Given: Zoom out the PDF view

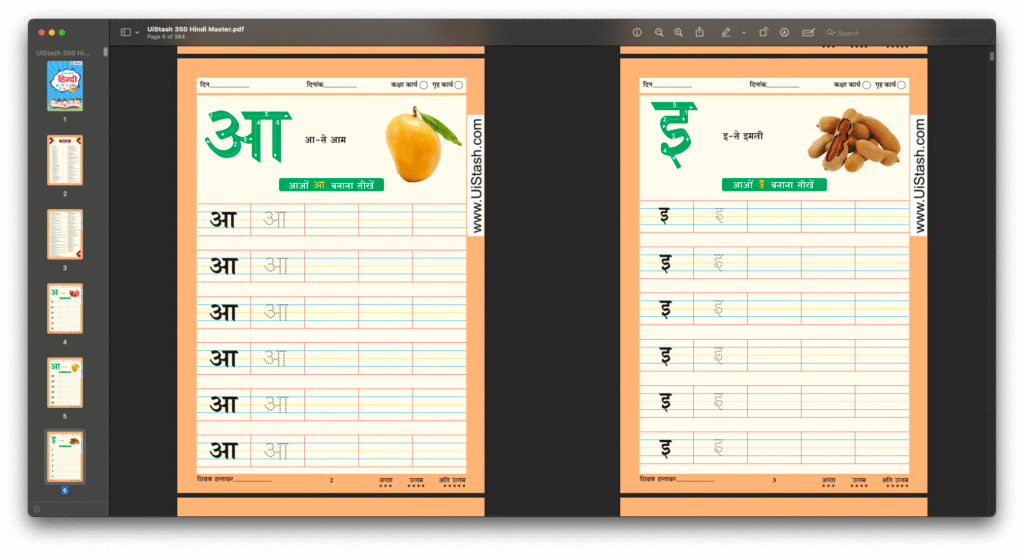Looking at the screenshot, I should click(659, 32).
